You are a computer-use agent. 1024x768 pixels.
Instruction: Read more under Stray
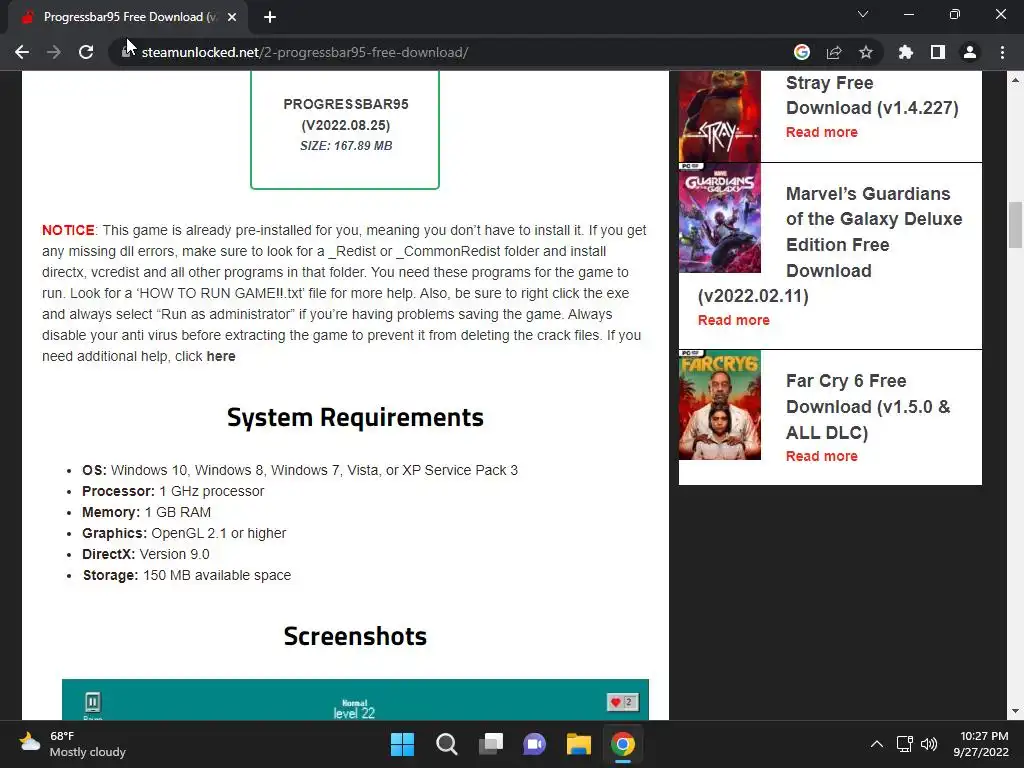point(822,132)
